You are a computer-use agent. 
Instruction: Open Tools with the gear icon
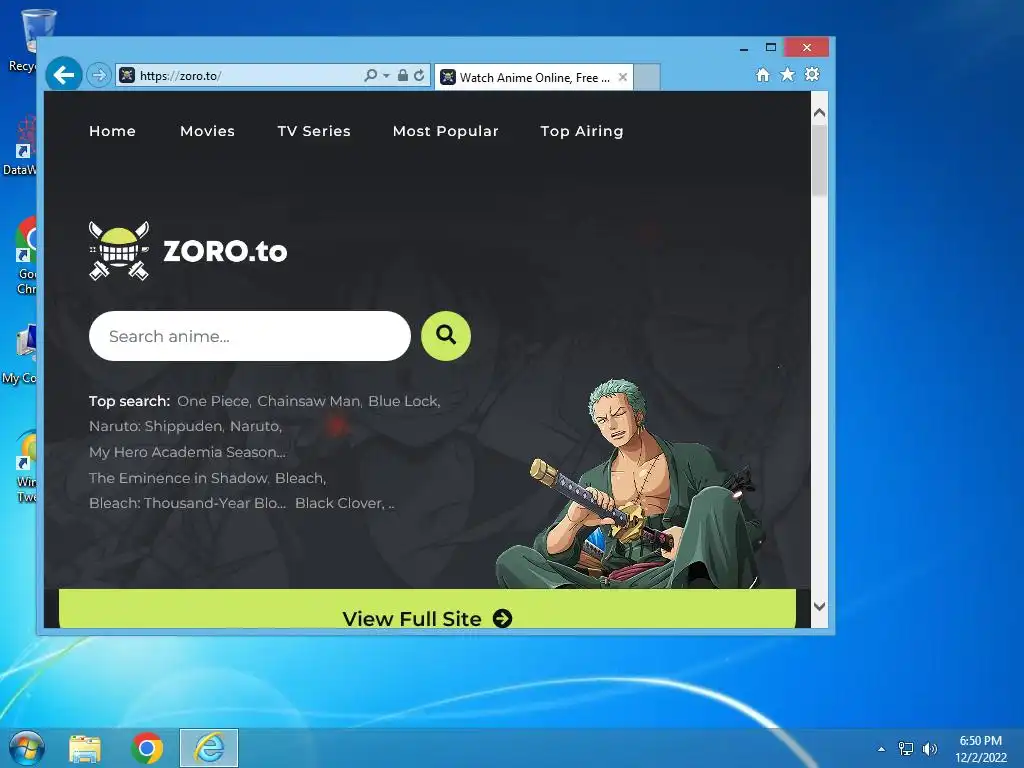click(812, 74)
